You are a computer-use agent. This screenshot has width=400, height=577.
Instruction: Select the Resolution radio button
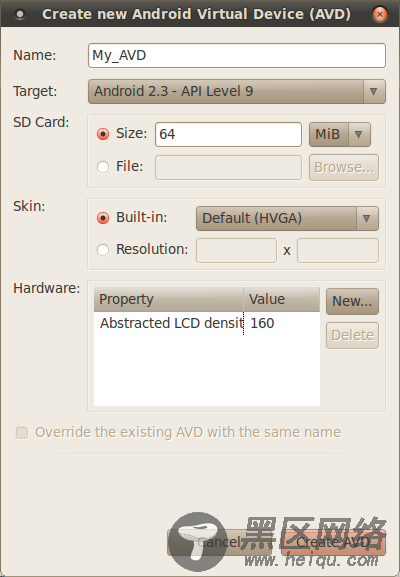pos(103,250)
